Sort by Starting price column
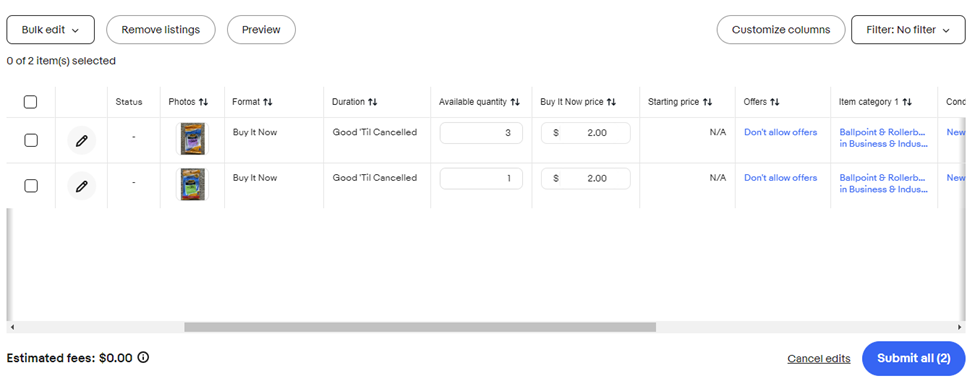The height and width of the screenshot is (381, 975). pyautogui.click(x=707, y=102)
